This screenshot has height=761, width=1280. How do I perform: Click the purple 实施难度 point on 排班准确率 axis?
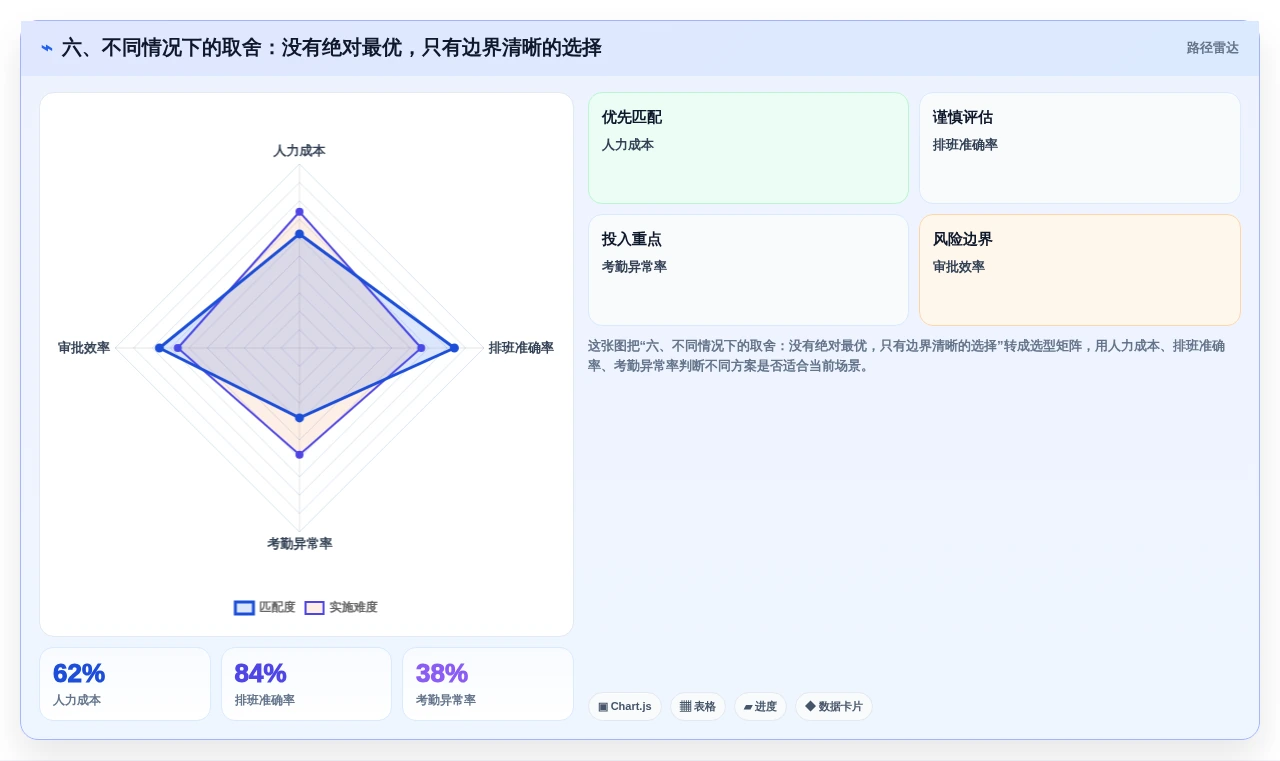pos(421,348)
